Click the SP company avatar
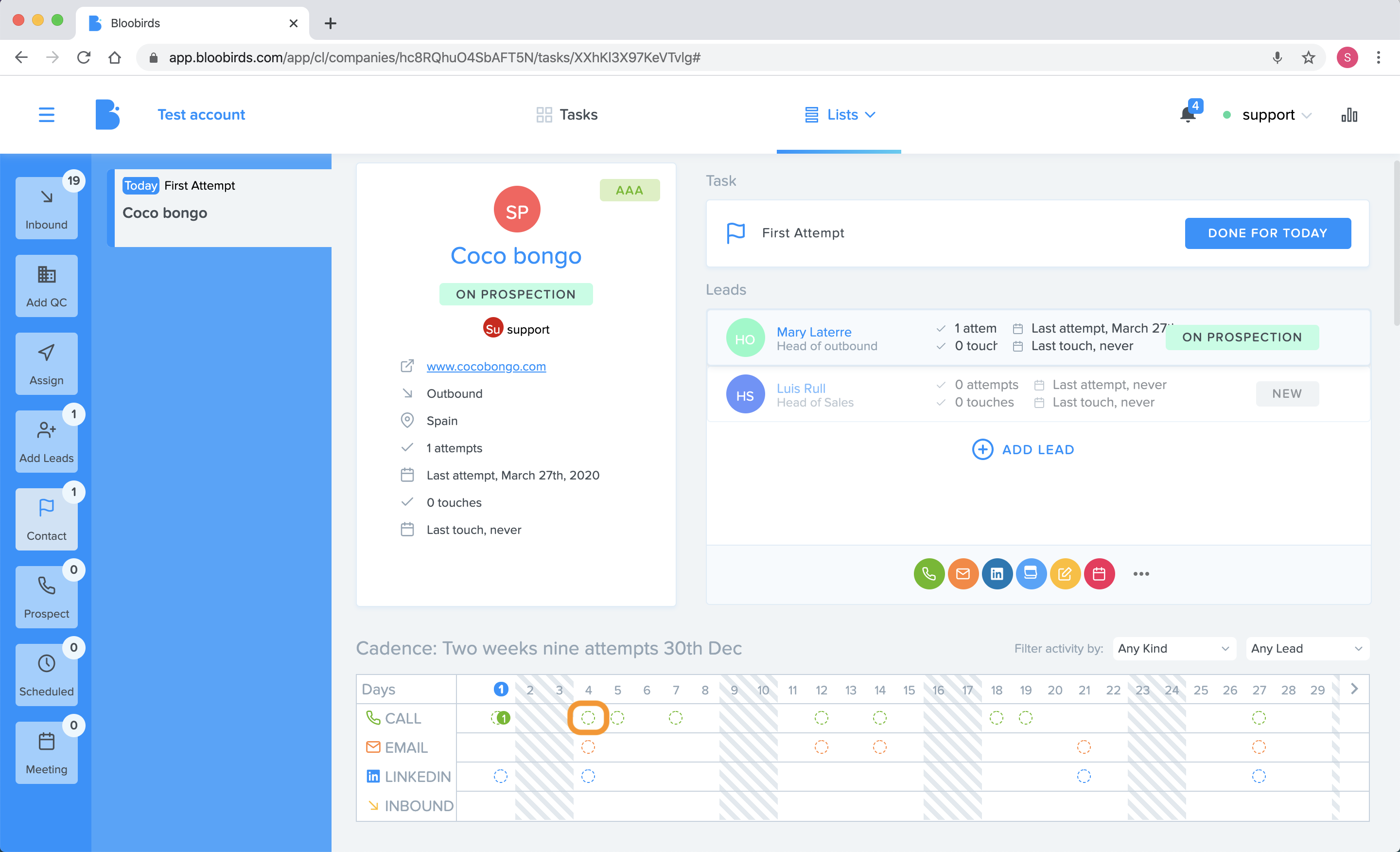This screenshot has width=1400, height=852. click(x=516, y=209)
